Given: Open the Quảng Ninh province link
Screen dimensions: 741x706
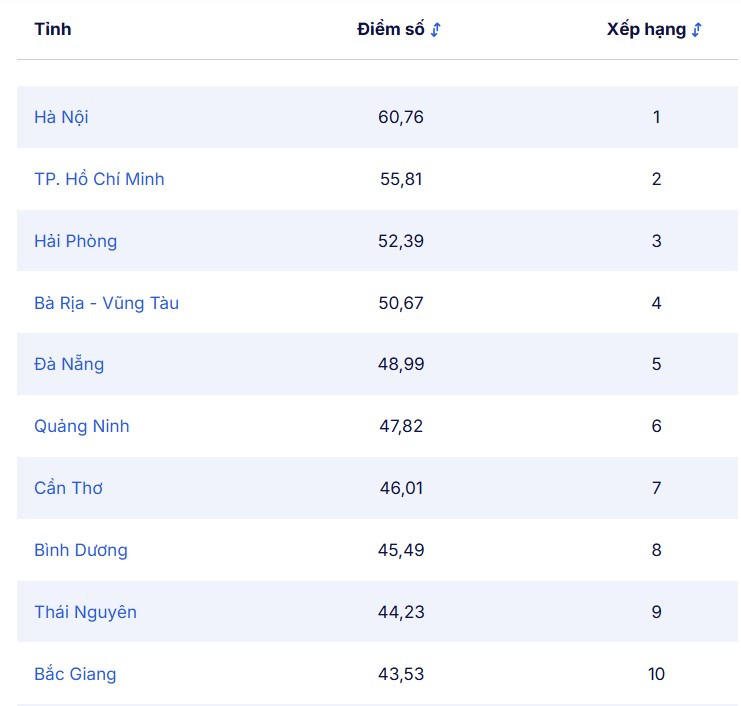Looking at the screenshot, I should [81, 426].
